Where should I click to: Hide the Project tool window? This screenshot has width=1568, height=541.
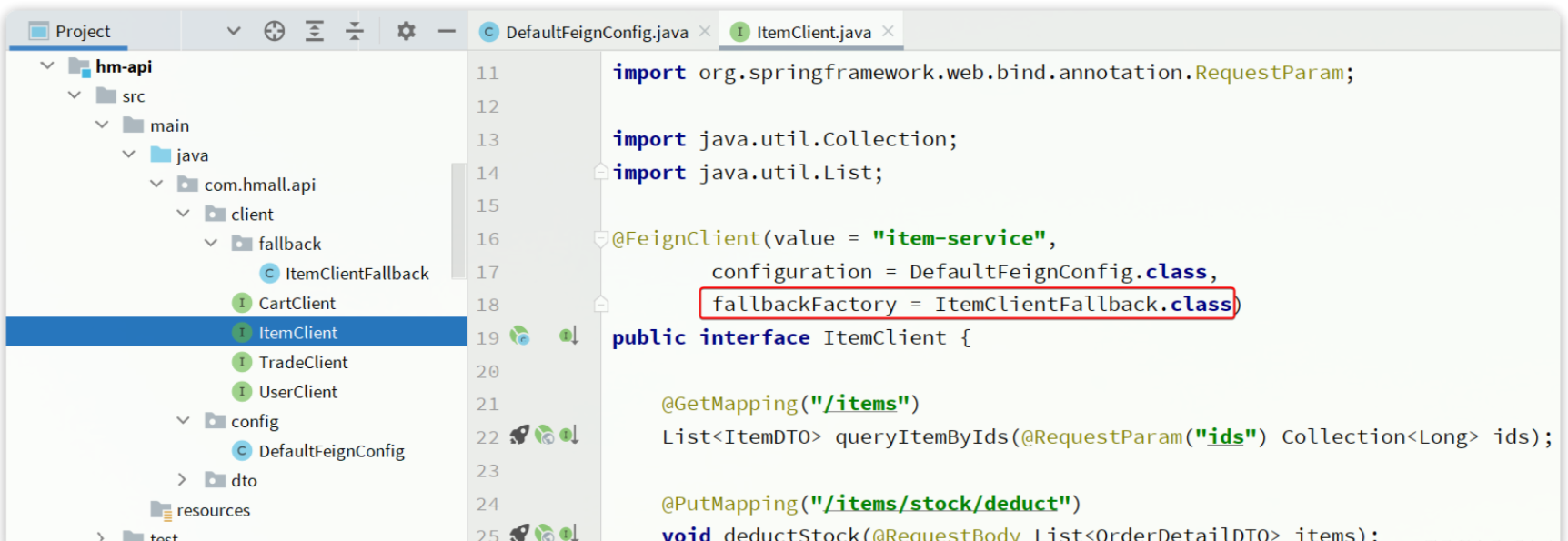tap(446, 31)
